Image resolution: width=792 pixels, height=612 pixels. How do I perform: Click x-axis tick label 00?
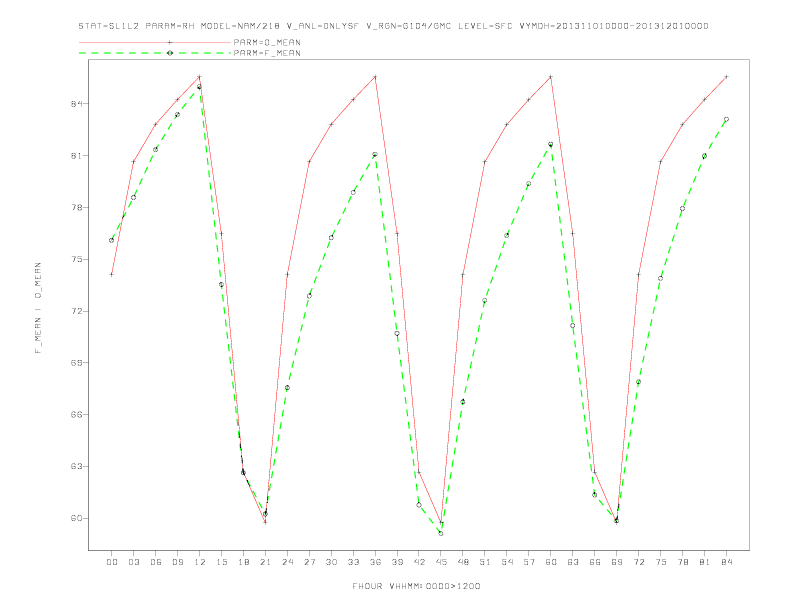[x=112, y=562]
